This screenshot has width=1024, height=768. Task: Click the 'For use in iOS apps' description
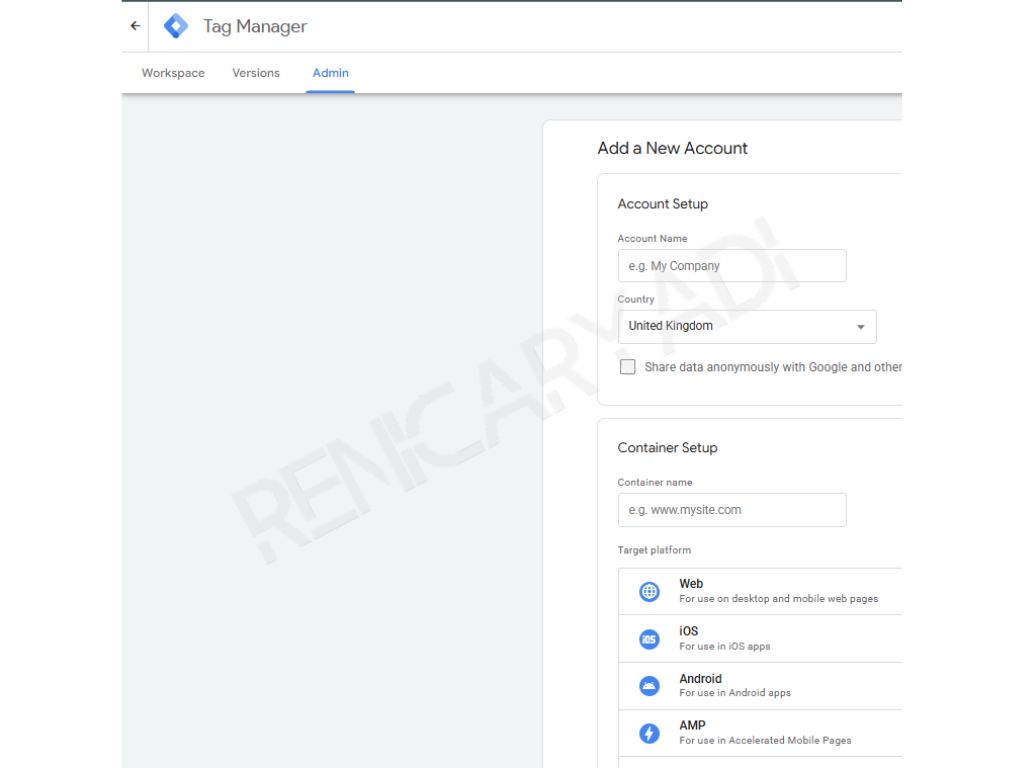725,646
